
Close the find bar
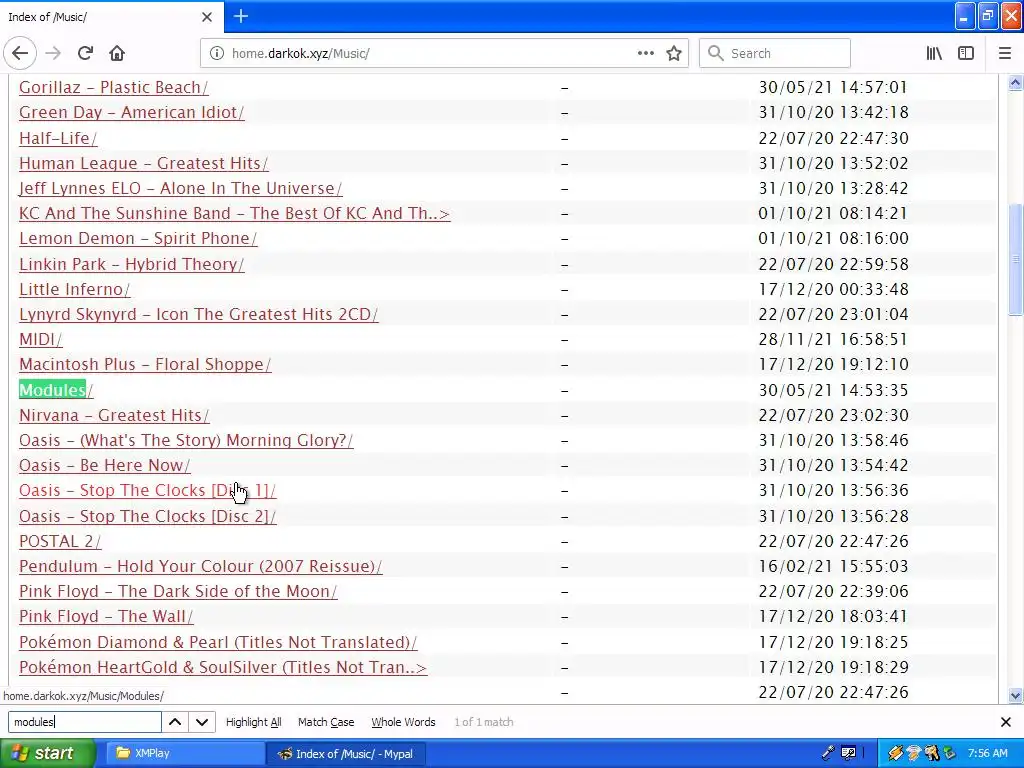click(1006, 722)
